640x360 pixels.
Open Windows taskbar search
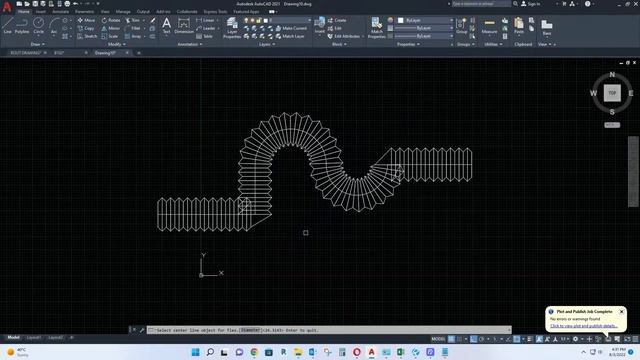click(x=210, y=352)
